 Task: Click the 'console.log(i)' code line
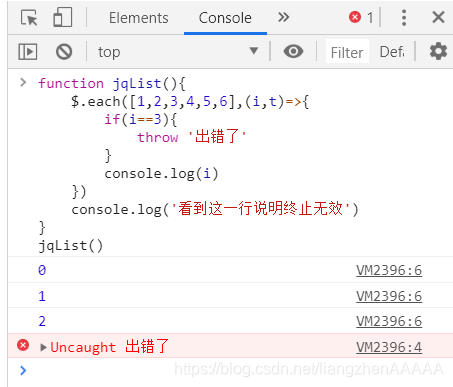click(x=161, y=174)
